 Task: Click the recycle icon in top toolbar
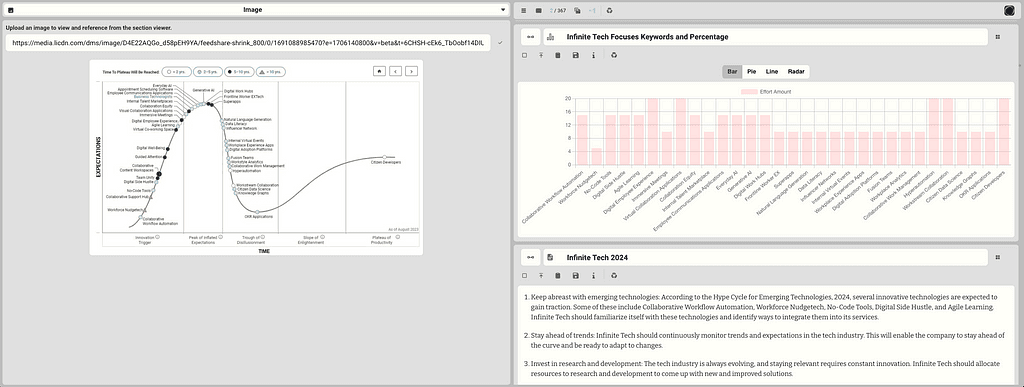click(x=609, y=10)
